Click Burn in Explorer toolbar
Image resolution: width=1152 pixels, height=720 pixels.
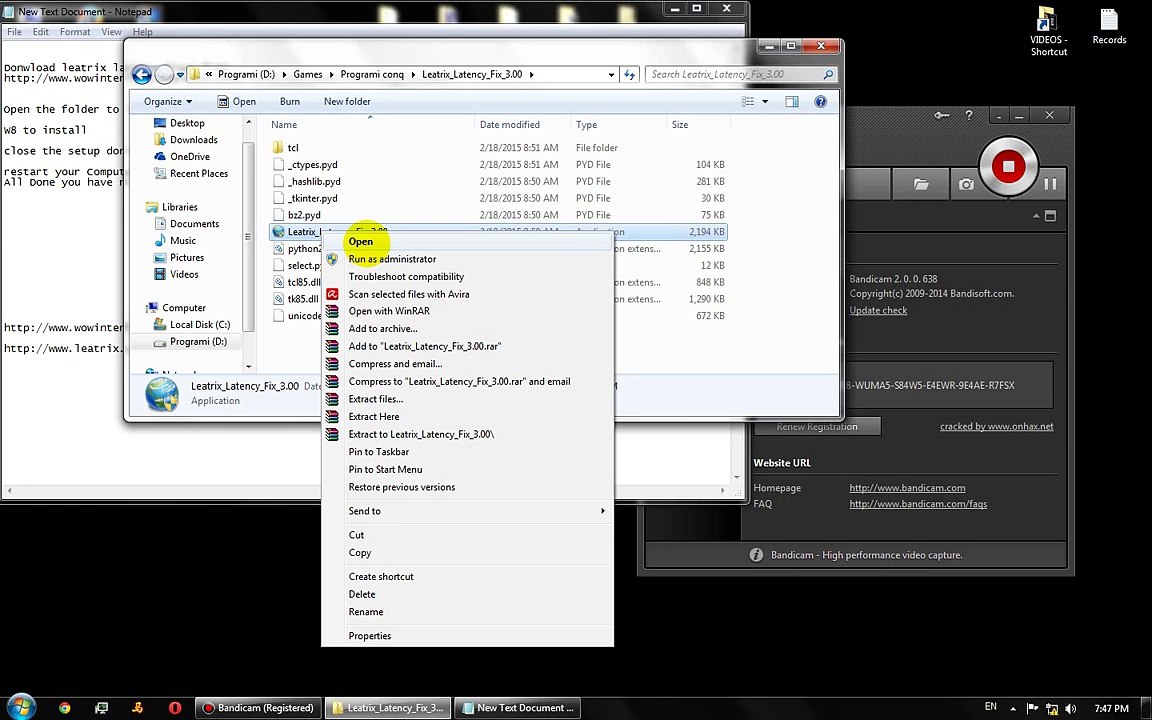[x=289, y=101]
